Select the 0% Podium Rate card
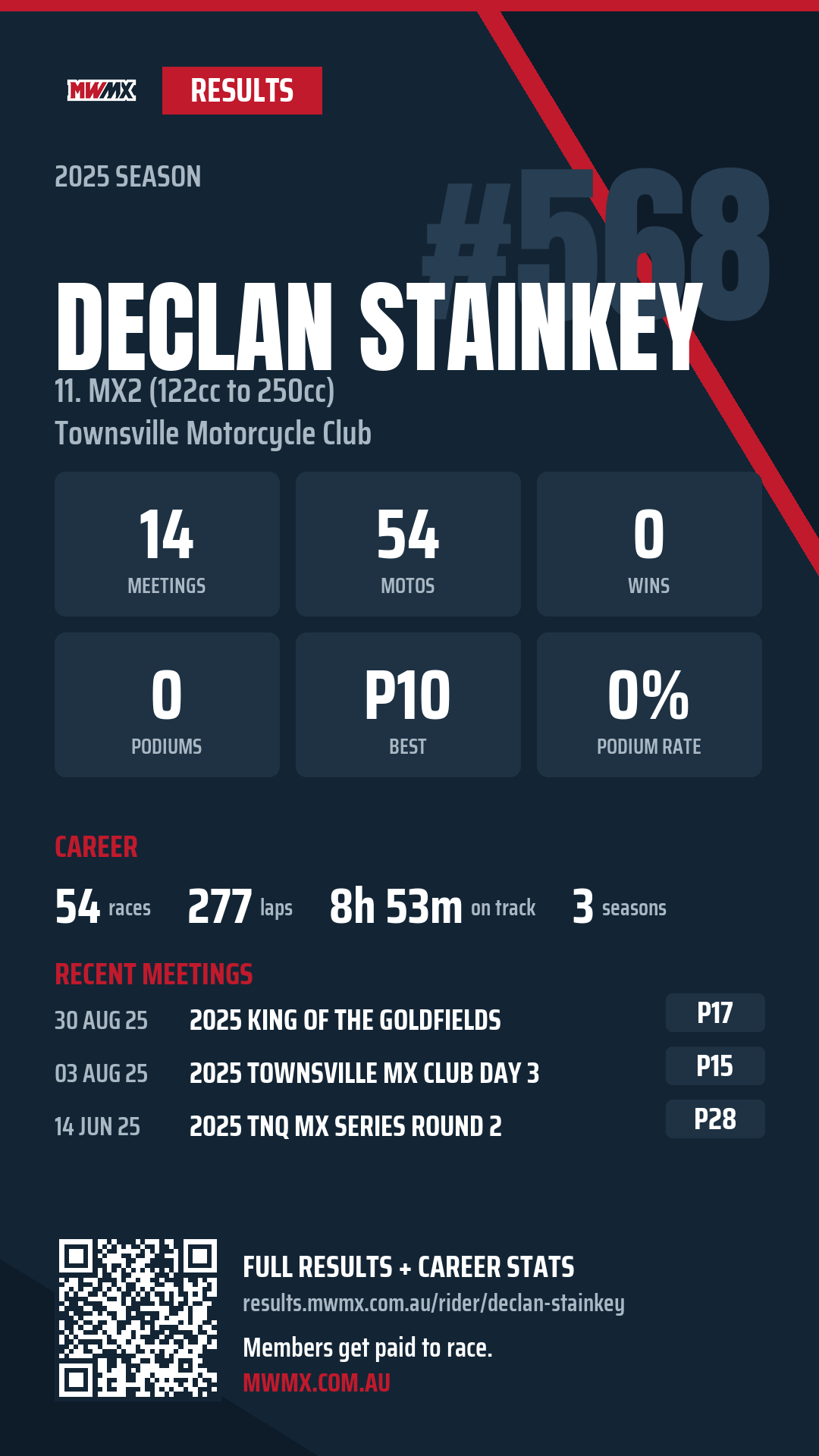The image size is (819, 1456). tap(649, 704)
